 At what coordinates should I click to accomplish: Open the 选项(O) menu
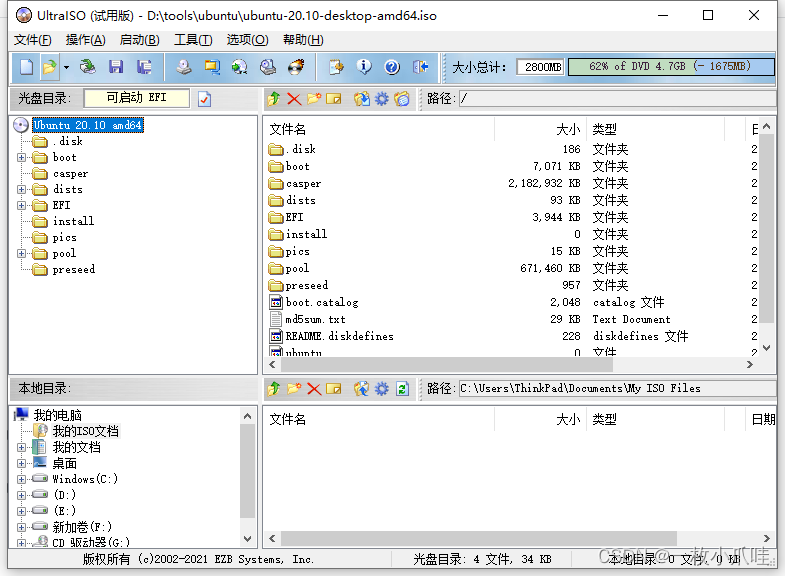click(247, 40)
